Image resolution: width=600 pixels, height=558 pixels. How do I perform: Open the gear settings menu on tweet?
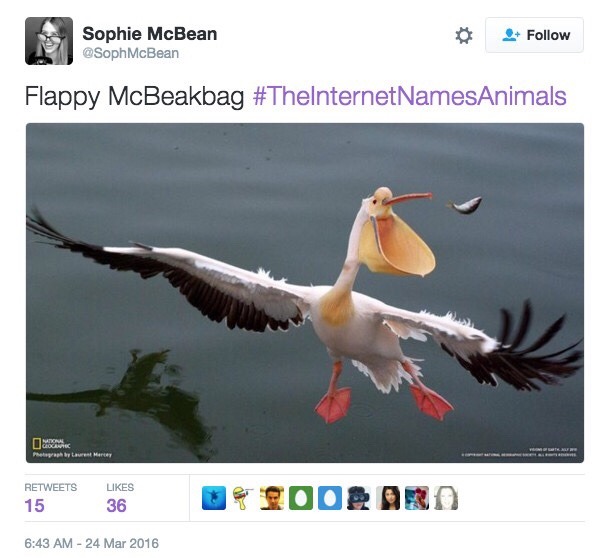463,36
